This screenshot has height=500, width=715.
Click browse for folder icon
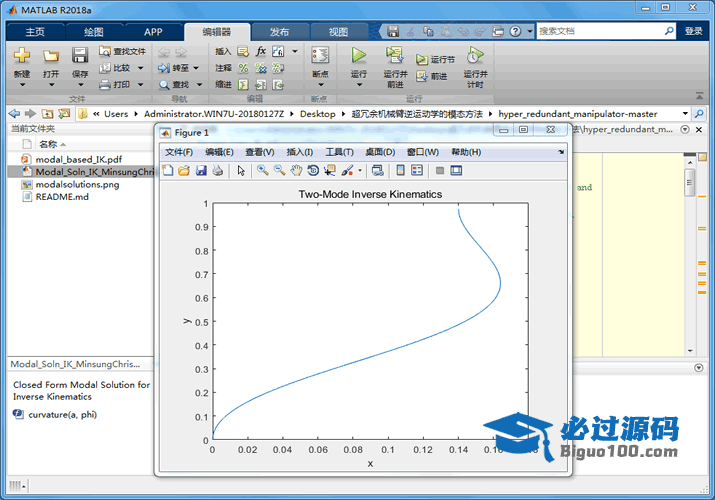(64, 113)
